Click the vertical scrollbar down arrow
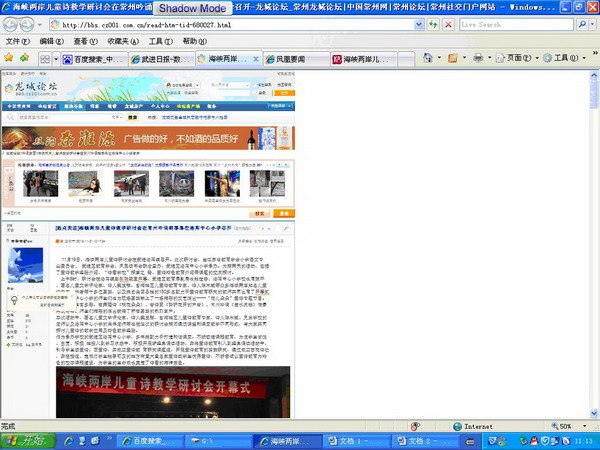Viewport: 600px width, 450px height. pos(594,413)
